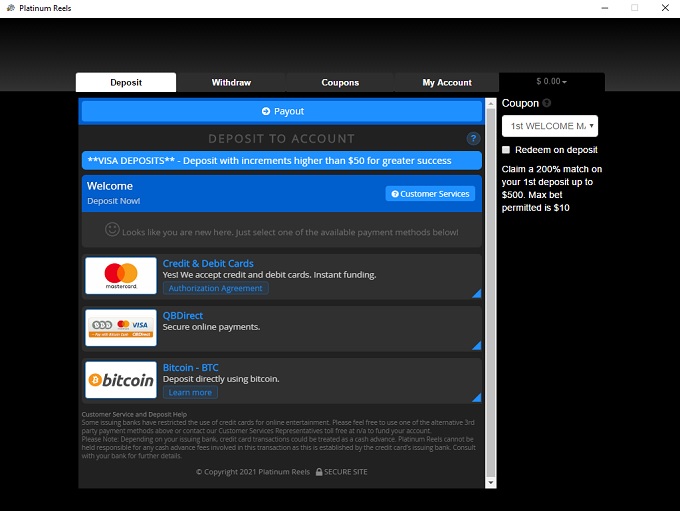
Task: Switch to the Withdraw tab
Action: point(231,83)
